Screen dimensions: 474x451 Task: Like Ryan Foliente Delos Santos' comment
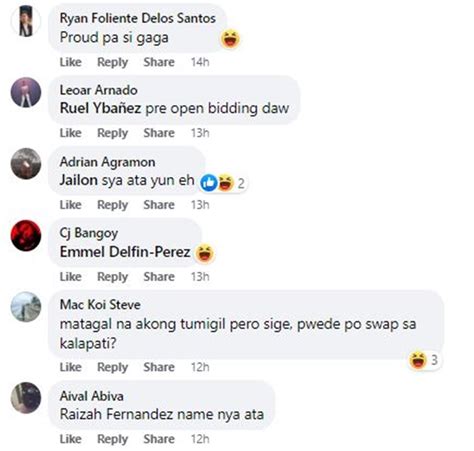coord(71,62)
